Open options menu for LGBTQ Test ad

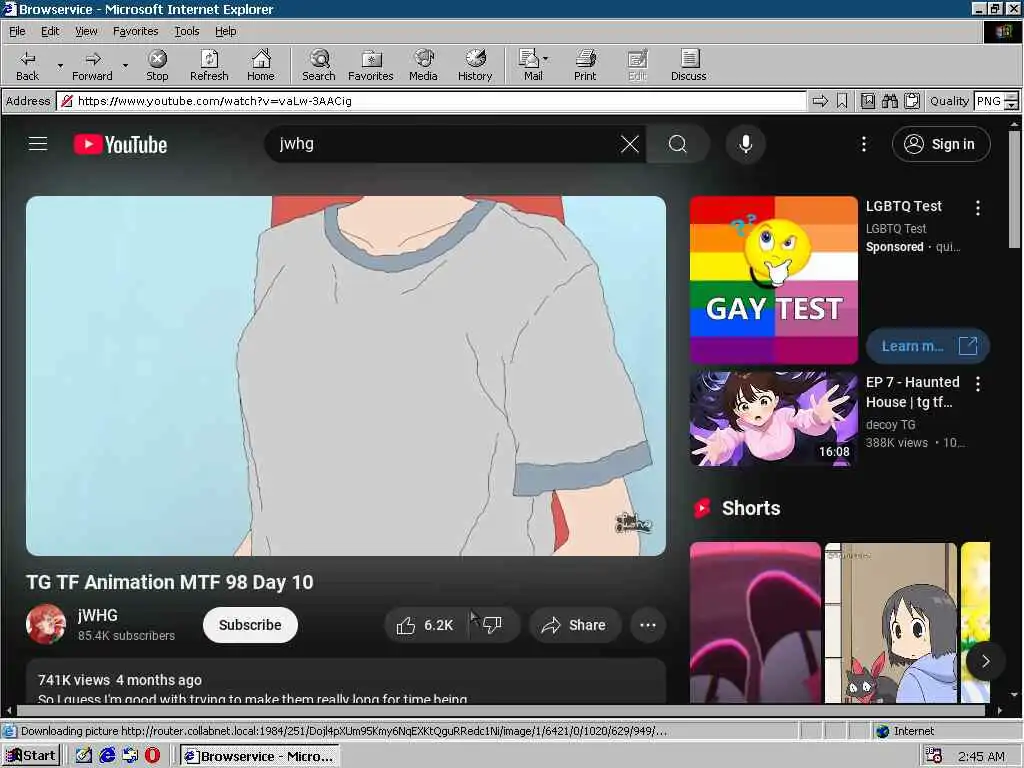click(978, 208)
